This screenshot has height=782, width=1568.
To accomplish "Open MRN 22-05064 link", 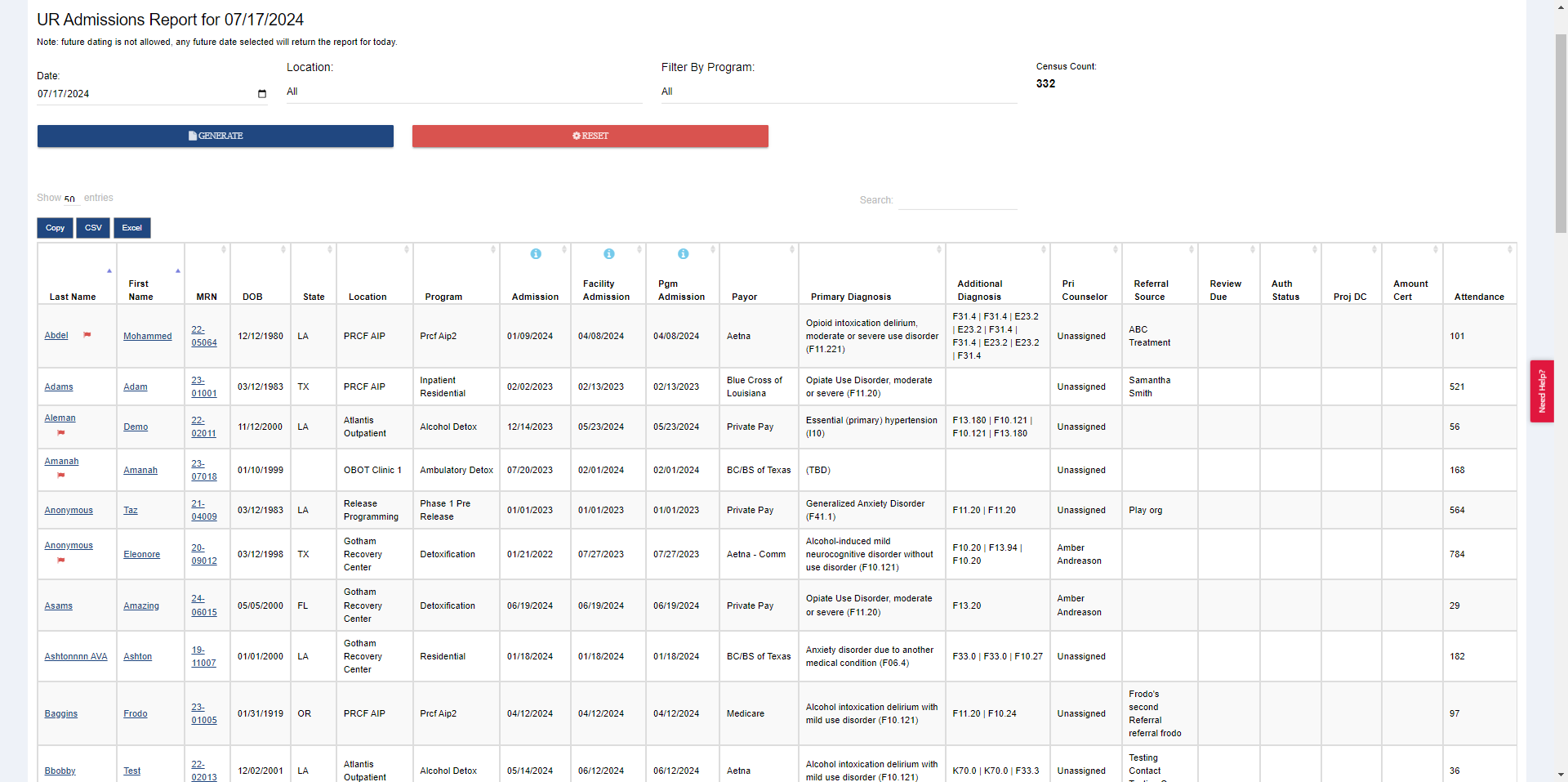I will [204, 336].
